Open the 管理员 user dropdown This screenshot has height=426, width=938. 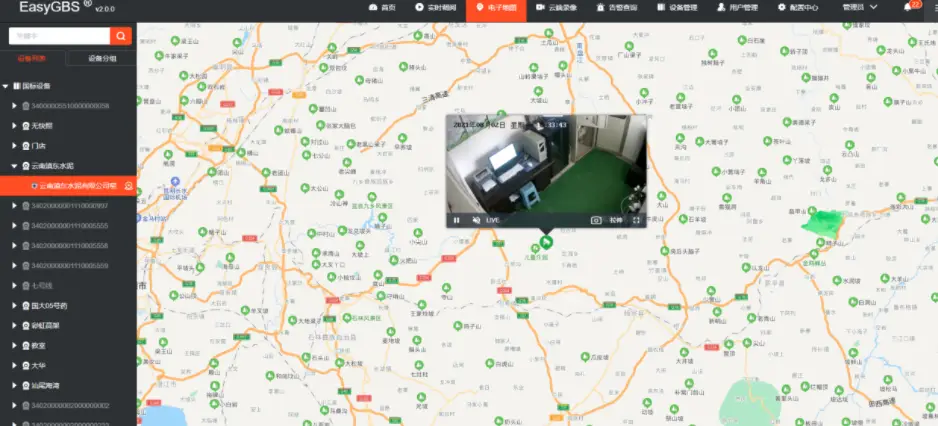click(860, 8)
